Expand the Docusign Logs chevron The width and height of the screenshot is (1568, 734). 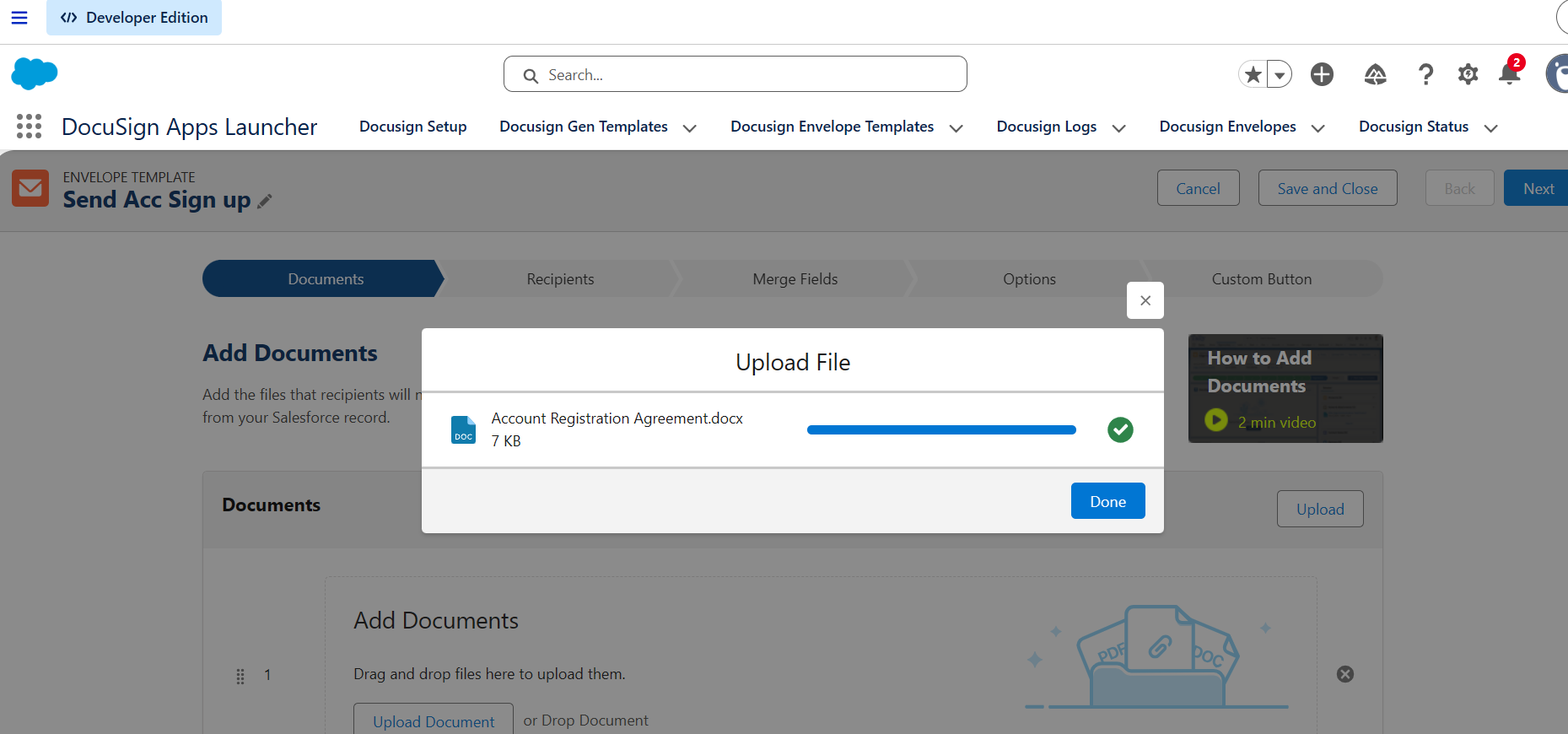pos(1118,128)
